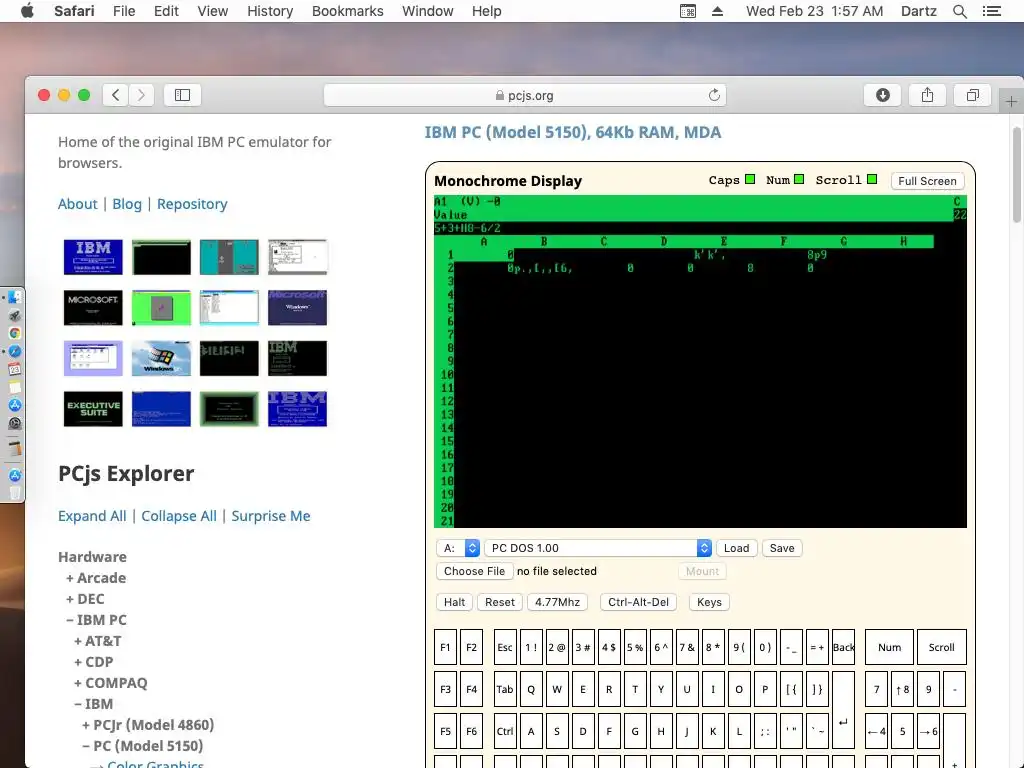Open Notification Center from the menu bar

pos(991,11)
